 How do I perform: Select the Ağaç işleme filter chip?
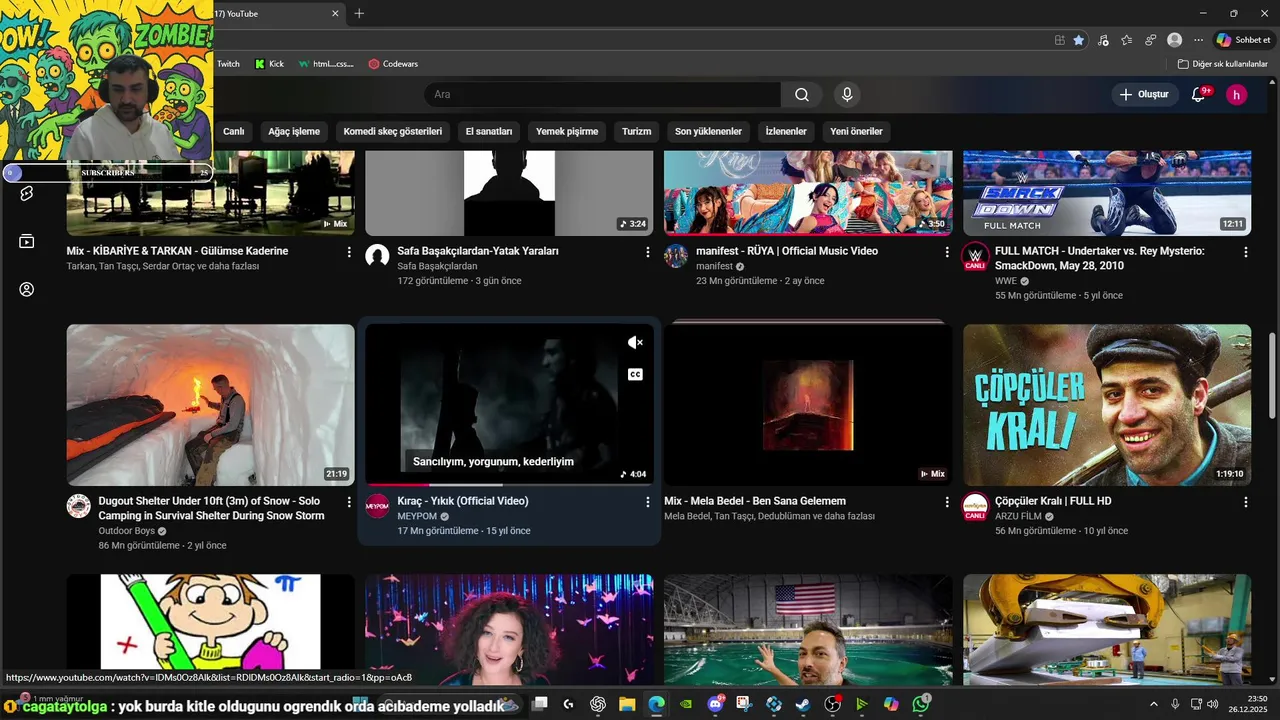[x=294, y=131]
